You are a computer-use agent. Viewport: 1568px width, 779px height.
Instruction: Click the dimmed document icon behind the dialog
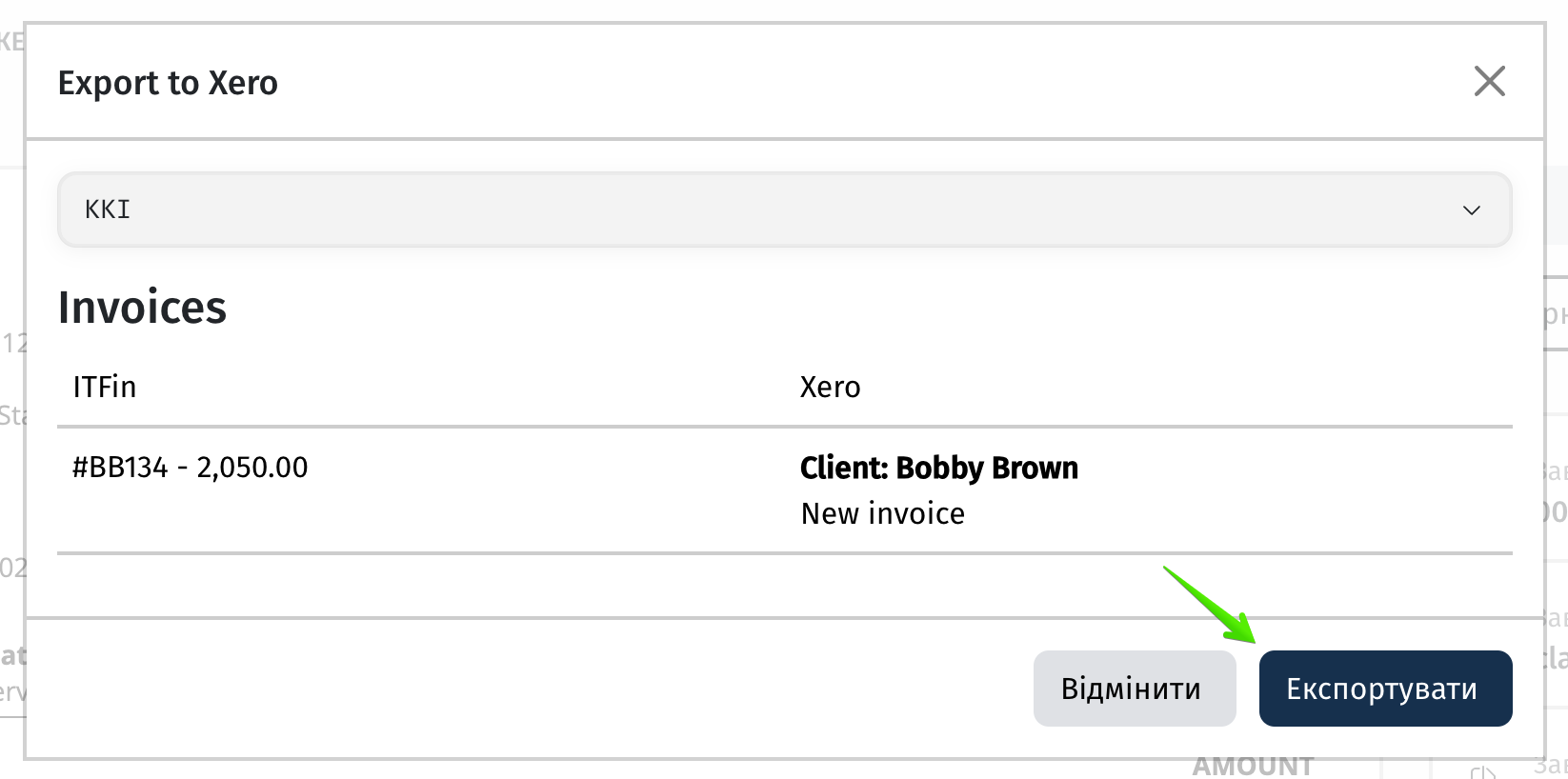(x=1483, y=770)
